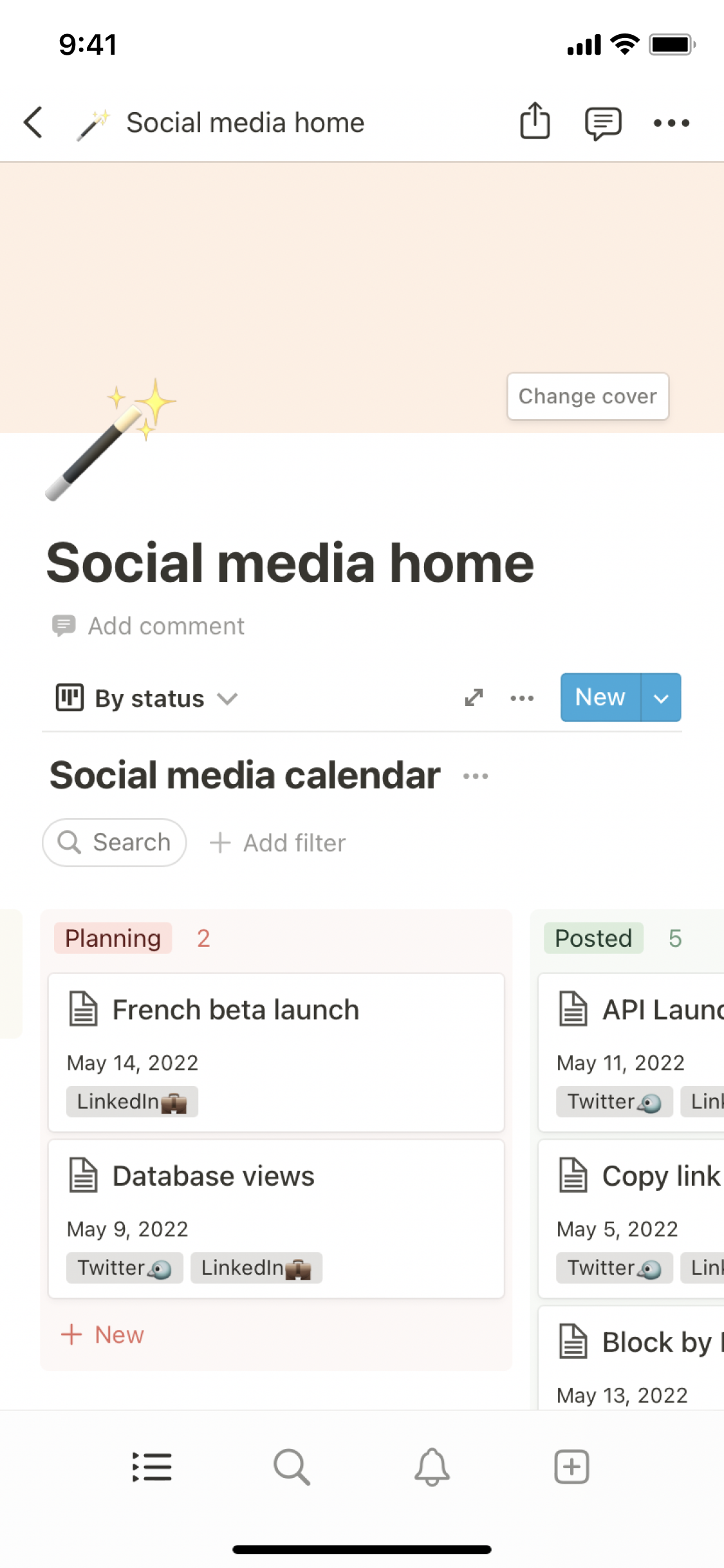
Task: Create a new page with plus icon
Action: 571,1467
